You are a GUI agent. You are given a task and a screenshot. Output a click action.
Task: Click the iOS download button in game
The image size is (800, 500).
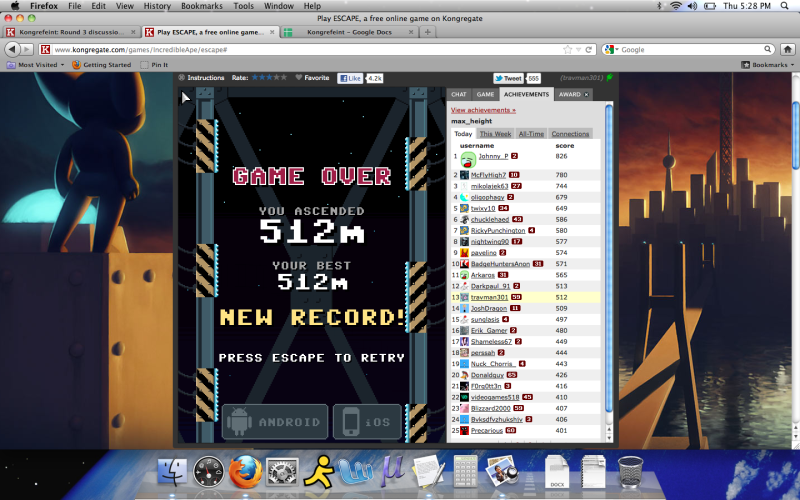click(367, 422)
